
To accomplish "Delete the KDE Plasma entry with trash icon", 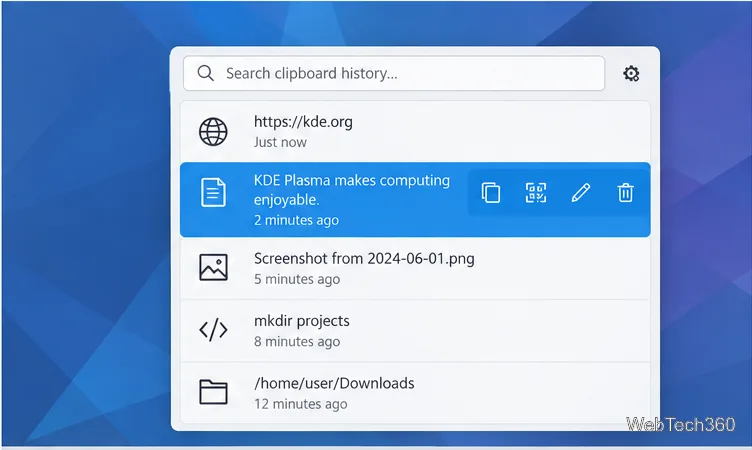I will click(x=625, y=193).
